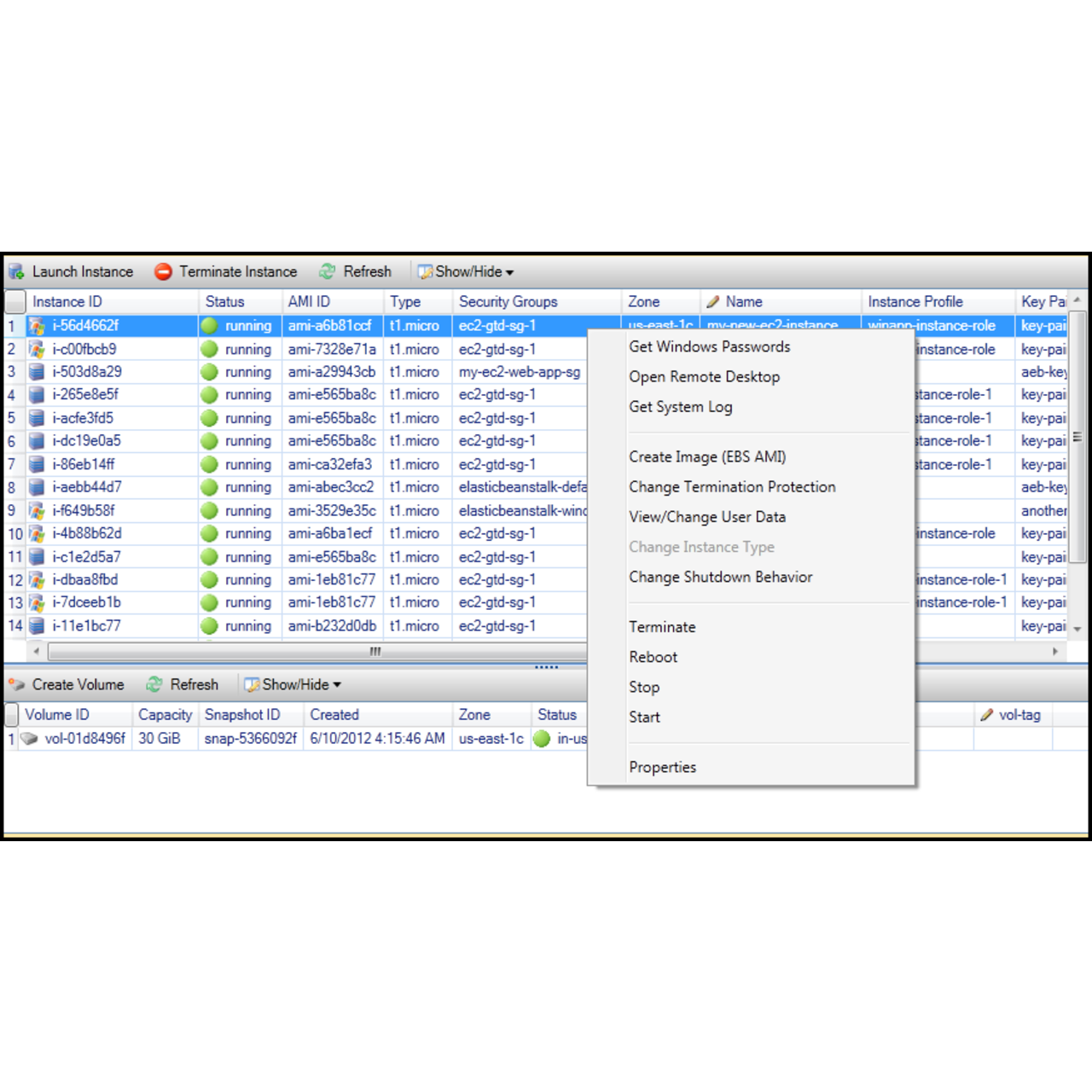
Task: Click the Refresh icon in the volumes toolbar
Action: tap(154, 684)
